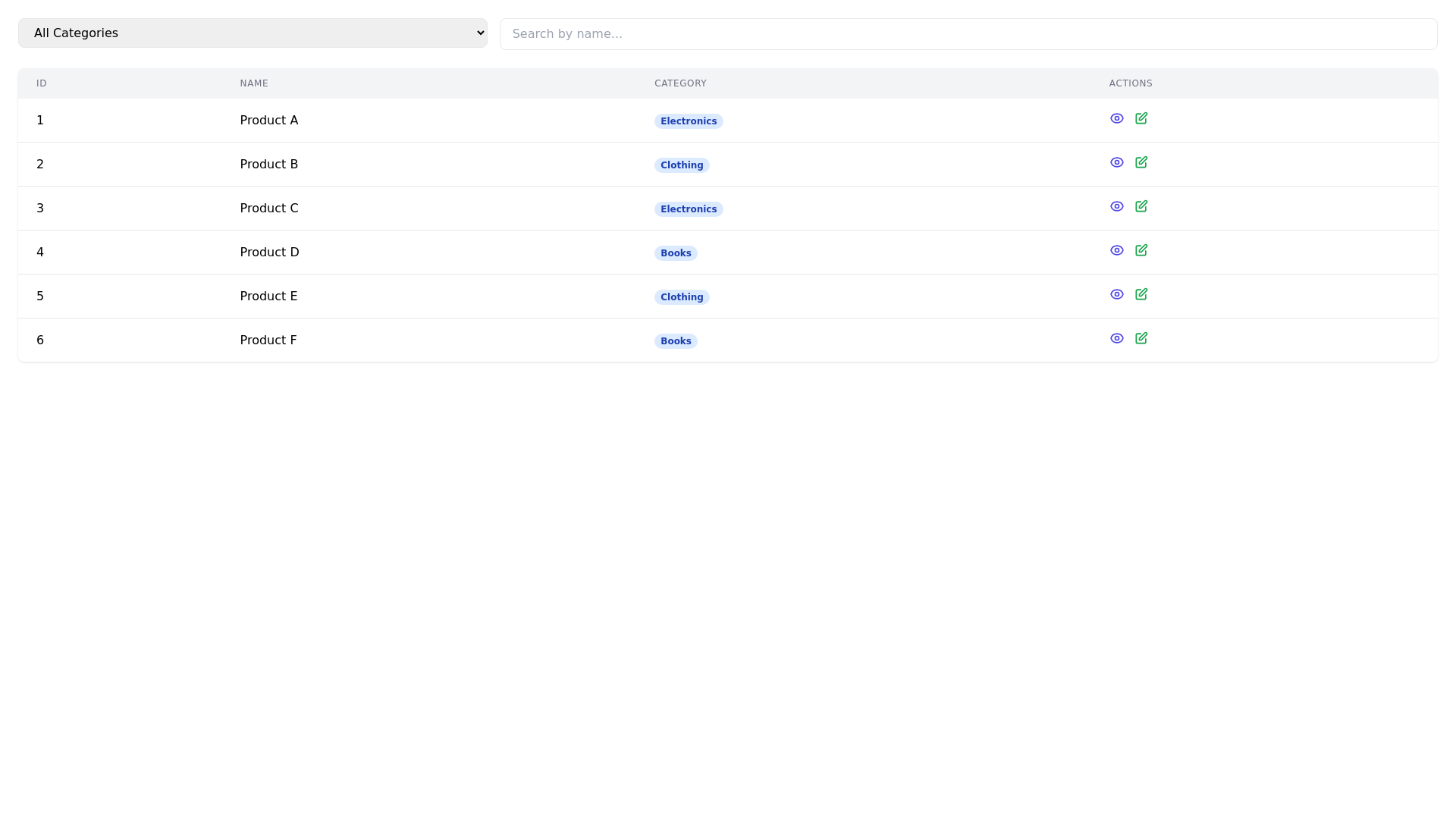1456x819 pixels.
Task: Open the All Categories dropdown
Action: tap(253, 33)
